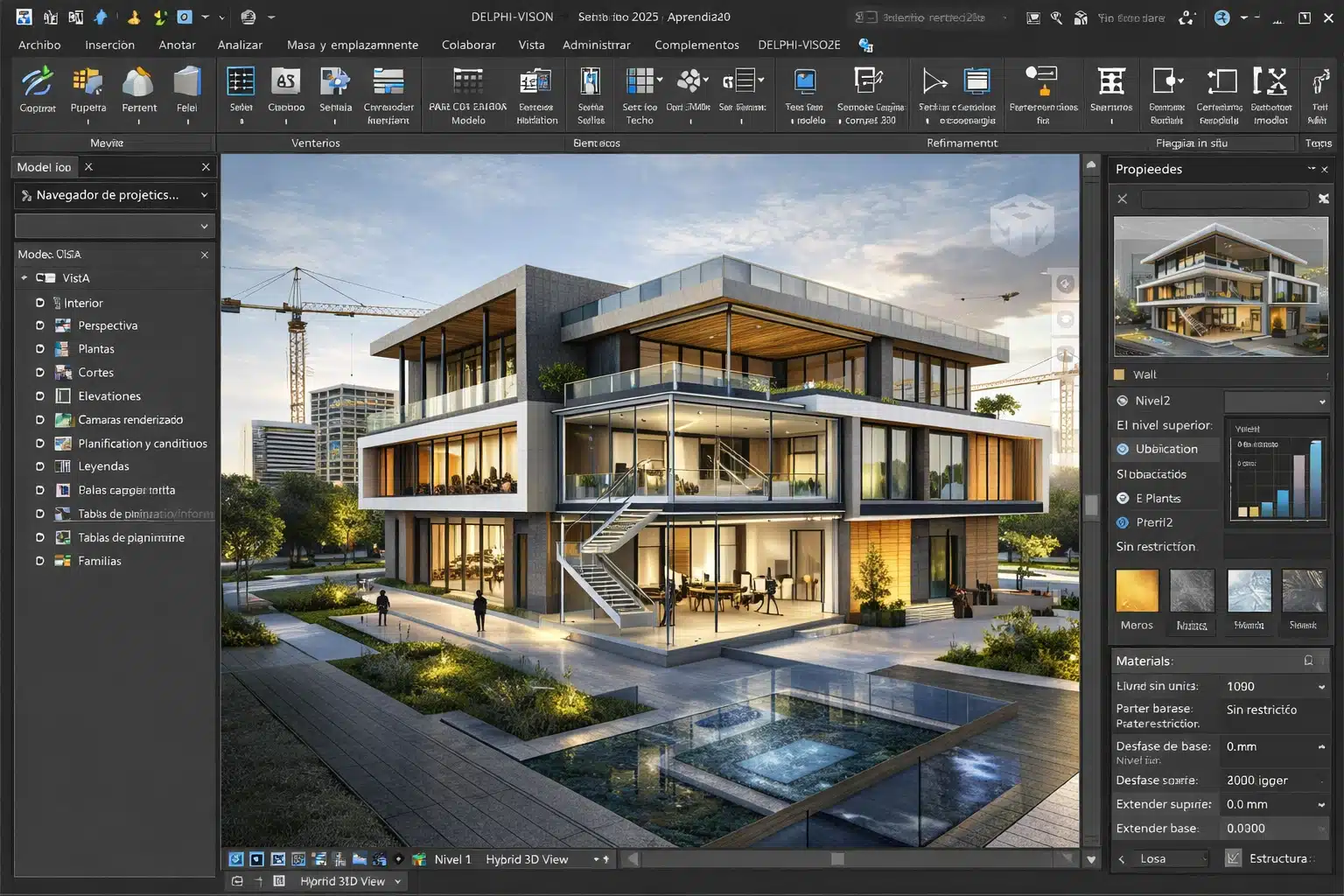
Task: Click the building preview thumbnail in Propiedades
Action: point(1220,286)
